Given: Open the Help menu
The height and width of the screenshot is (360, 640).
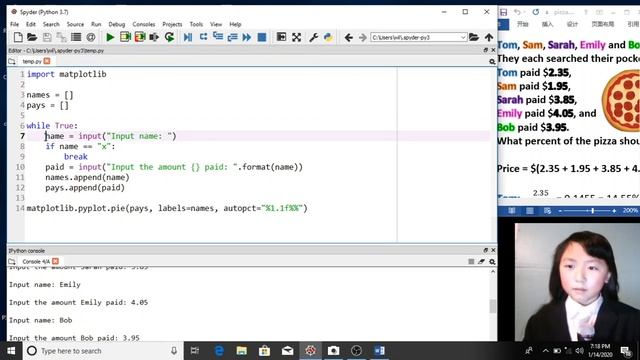Looking at the screenshot, I should pos(235,24).
